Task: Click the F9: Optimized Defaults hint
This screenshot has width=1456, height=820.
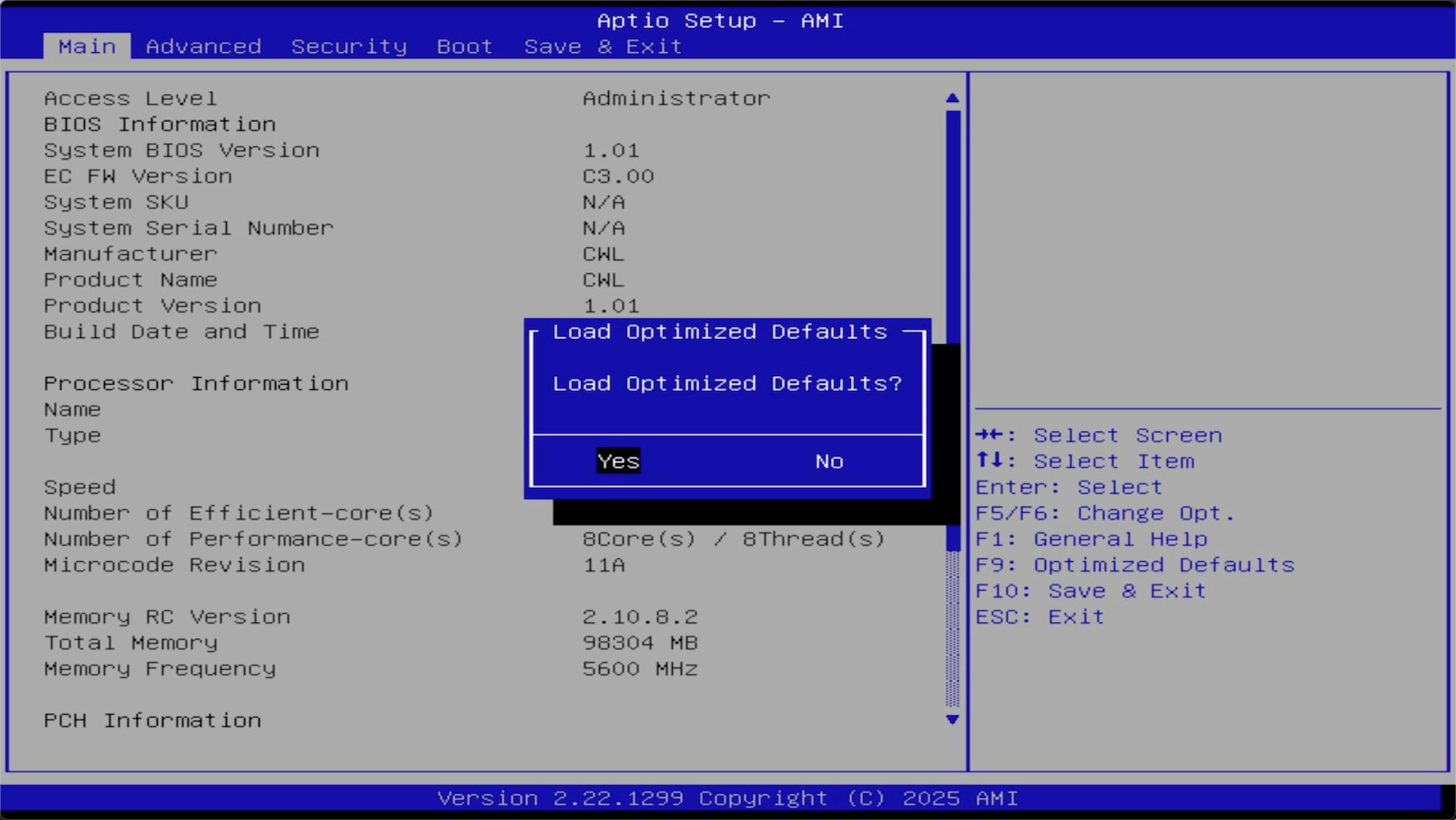Action: 1134,565
